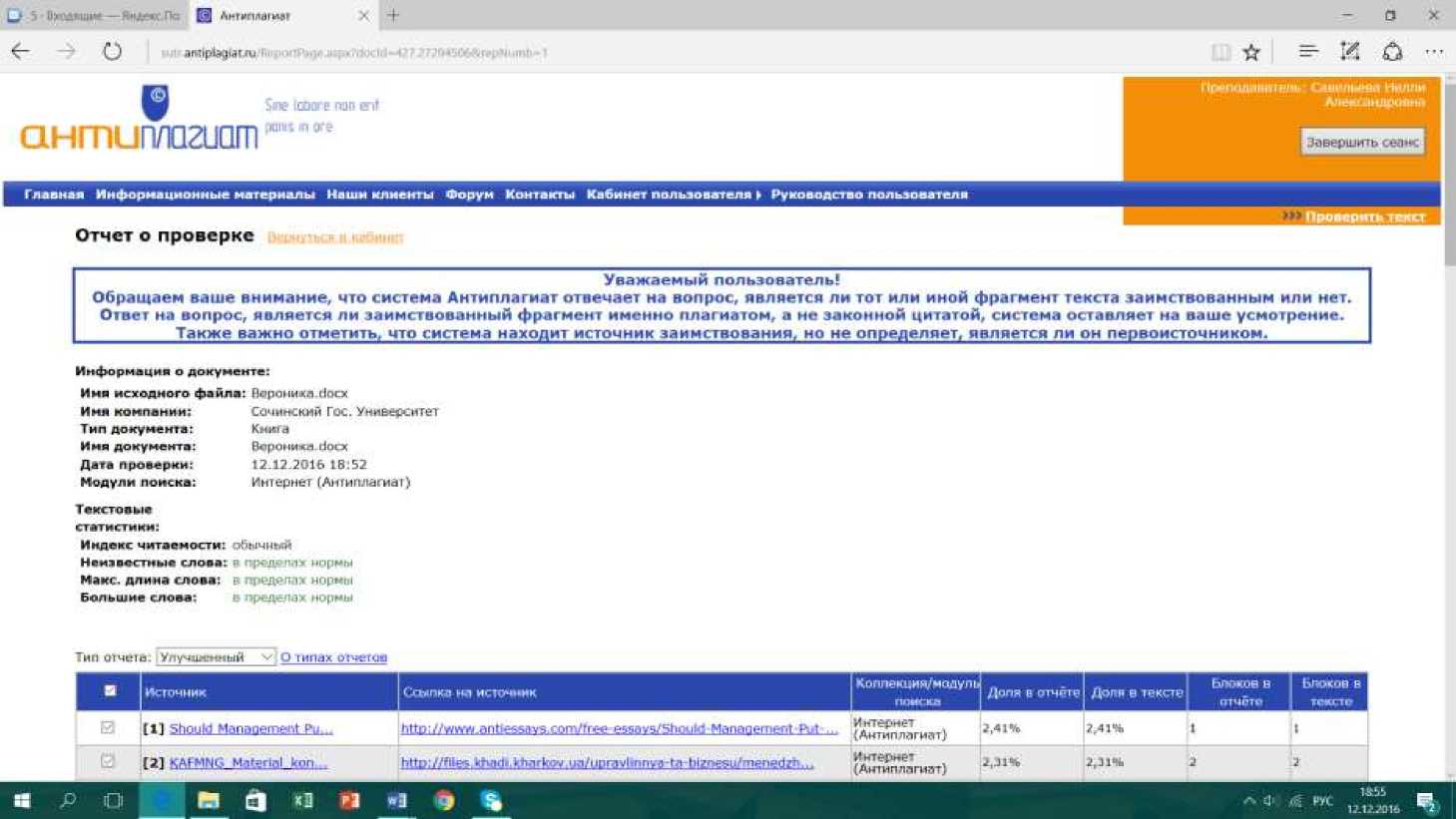This screenshot has width=1456, height=819.
Task: Go to Главная in the navigation bar
Action: point(54,195)
